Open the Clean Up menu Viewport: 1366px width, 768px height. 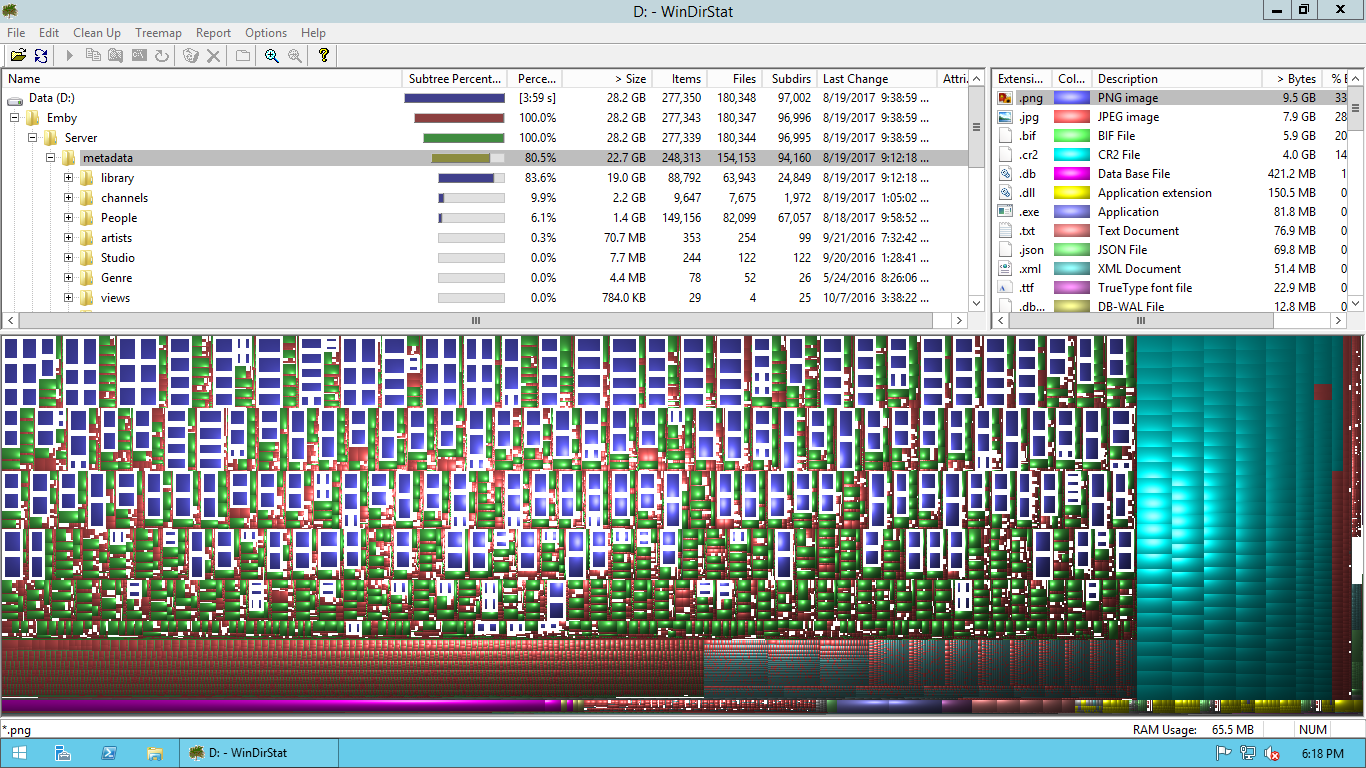point(97,33)
